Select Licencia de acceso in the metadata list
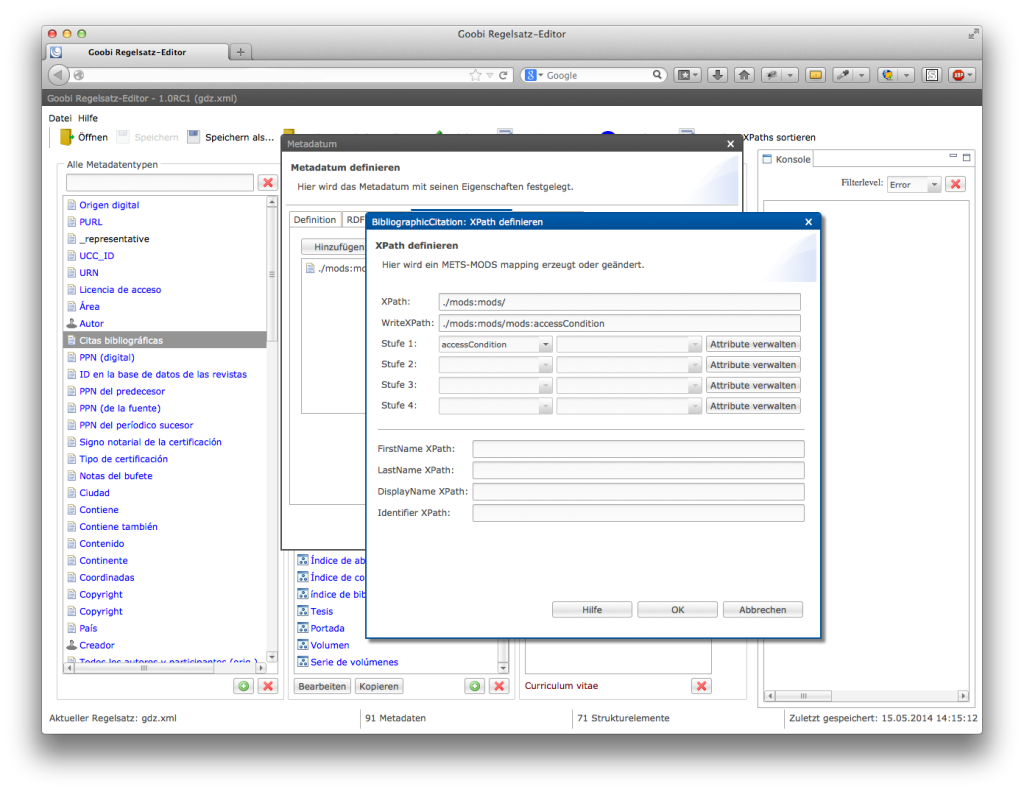 [x=120, y=290]
